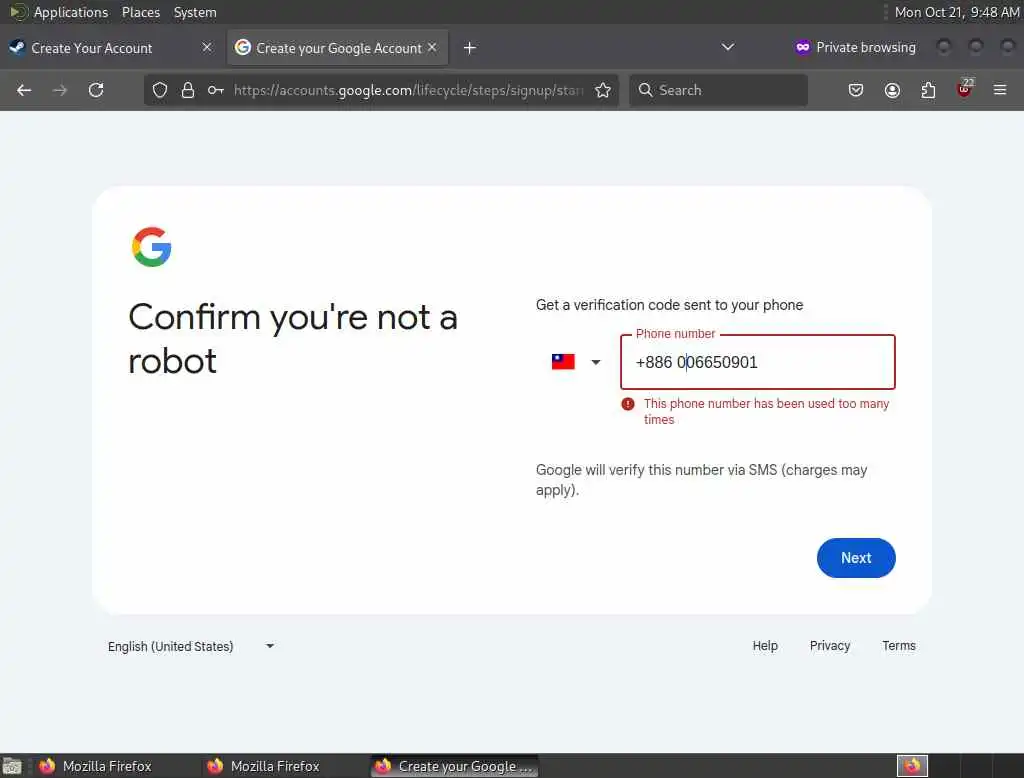1024x778 pixels.
Task: Open the Privacy link
Action: pyautogui.click(x=829, y=645)
